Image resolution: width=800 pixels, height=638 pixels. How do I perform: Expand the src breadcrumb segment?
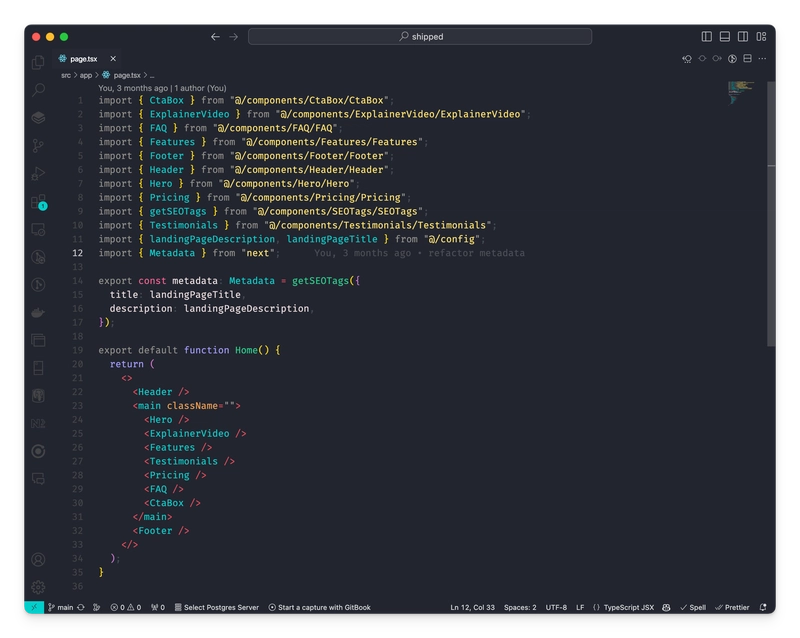tap(66, 75)
